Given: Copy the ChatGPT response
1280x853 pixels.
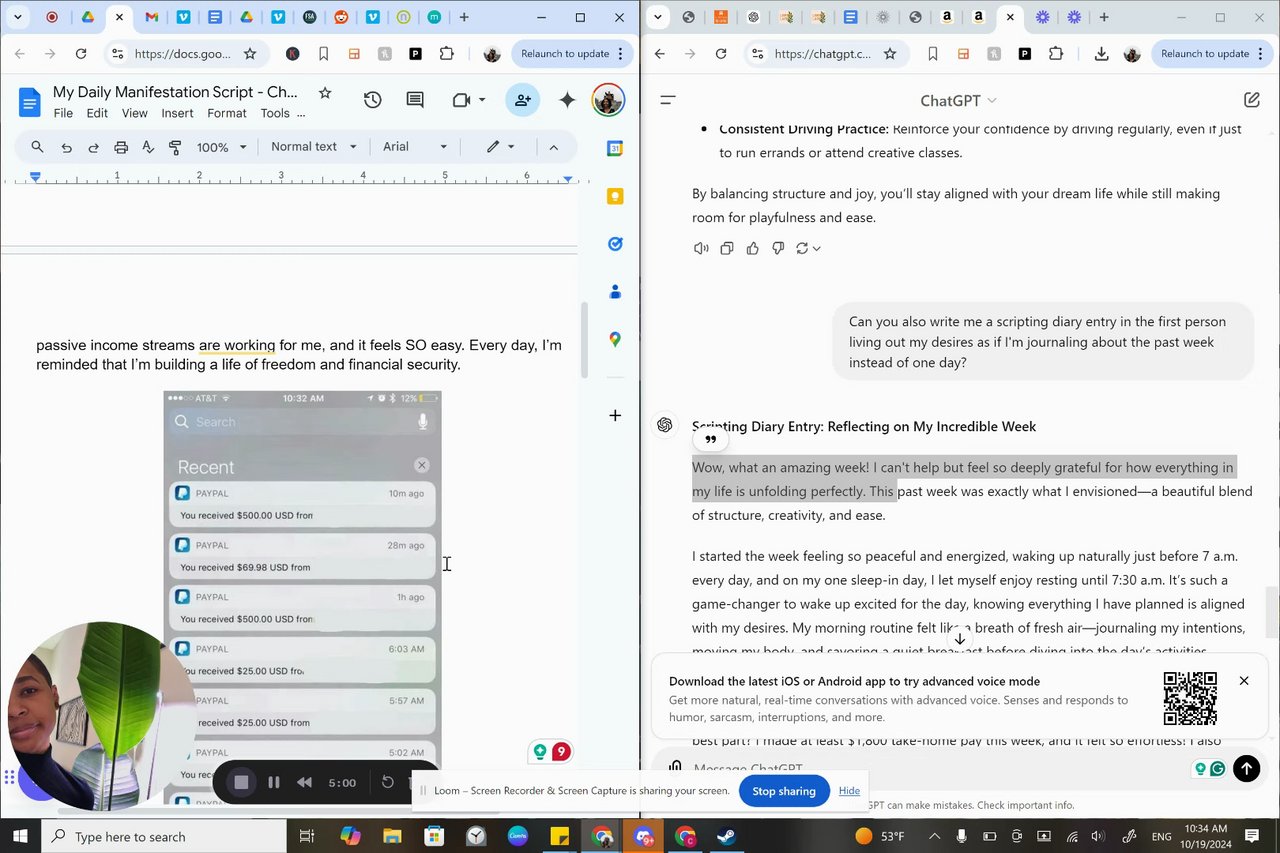Looking at the screenshot, I should 727,248.
